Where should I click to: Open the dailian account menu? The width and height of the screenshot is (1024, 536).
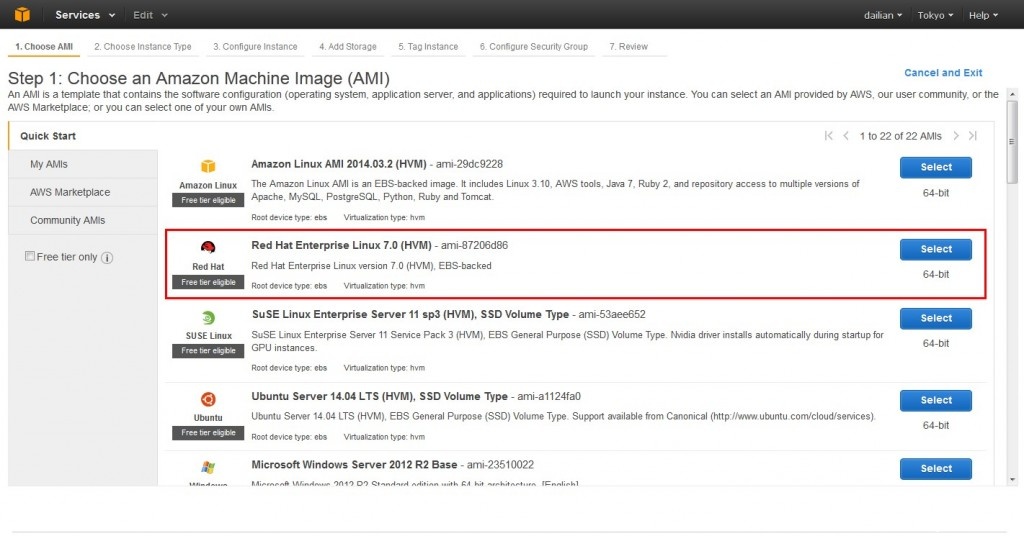[x=882, y=15]
